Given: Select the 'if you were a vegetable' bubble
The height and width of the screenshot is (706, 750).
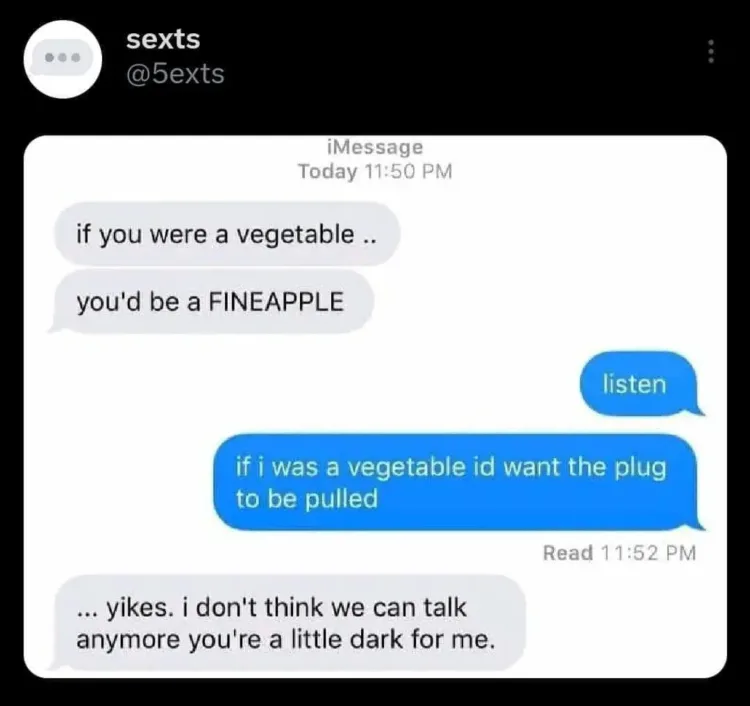Looking at the screenshot, I should coord(227,234).
